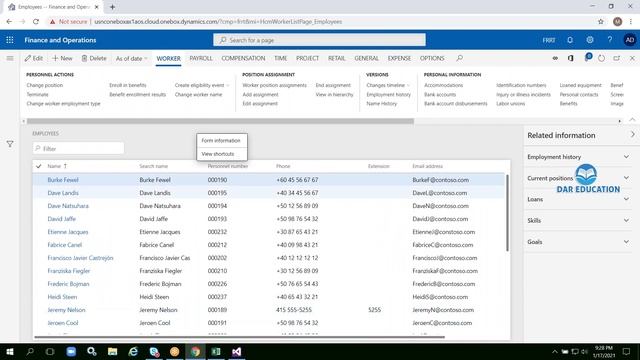Refresh the Employees page

(x=602, y=58)
